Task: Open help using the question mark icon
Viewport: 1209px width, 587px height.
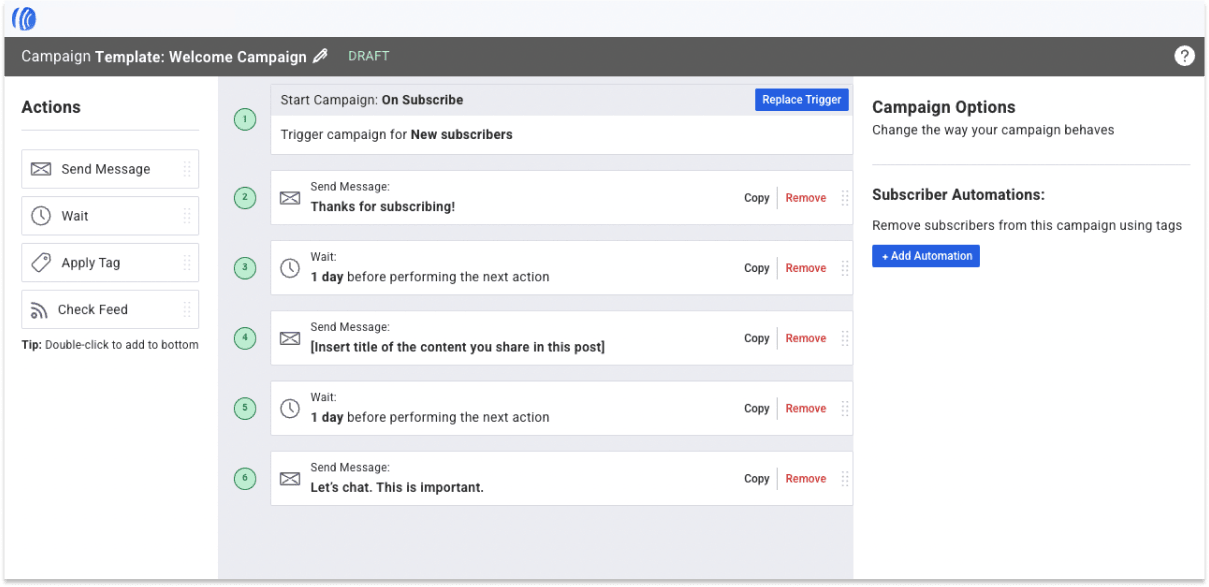Action: coord(1184,56)
